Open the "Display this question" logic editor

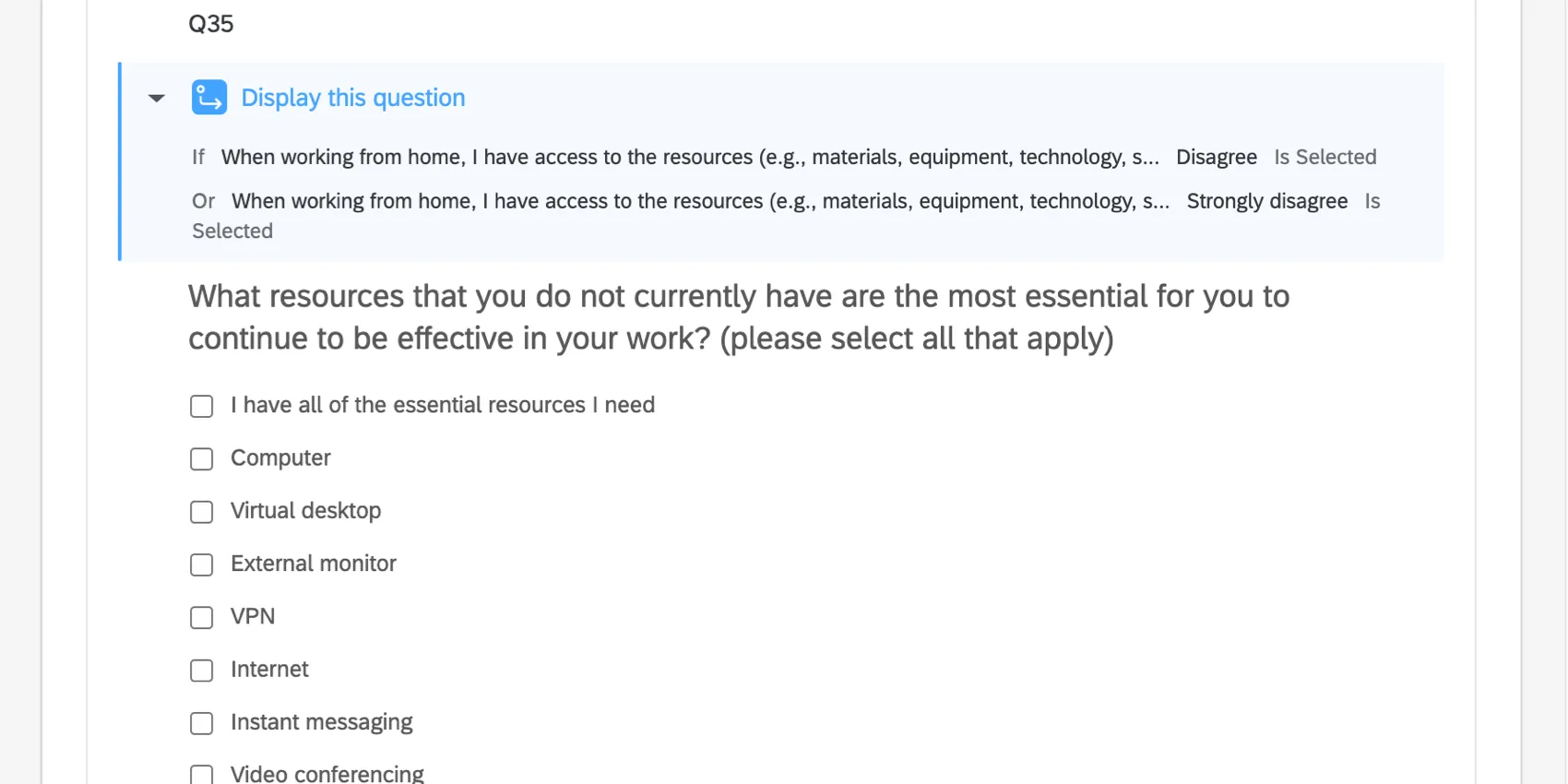coord(352,97)
